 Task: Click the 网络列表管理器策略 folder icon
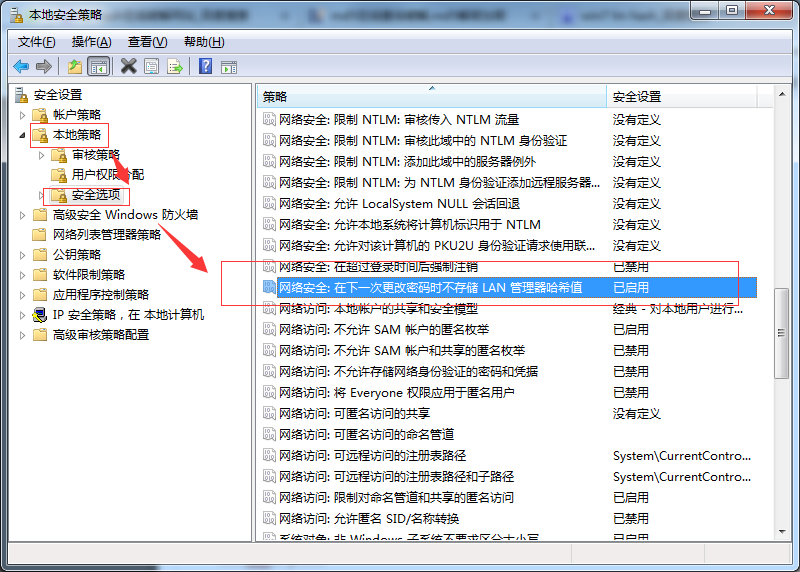(x=40, y=235)
